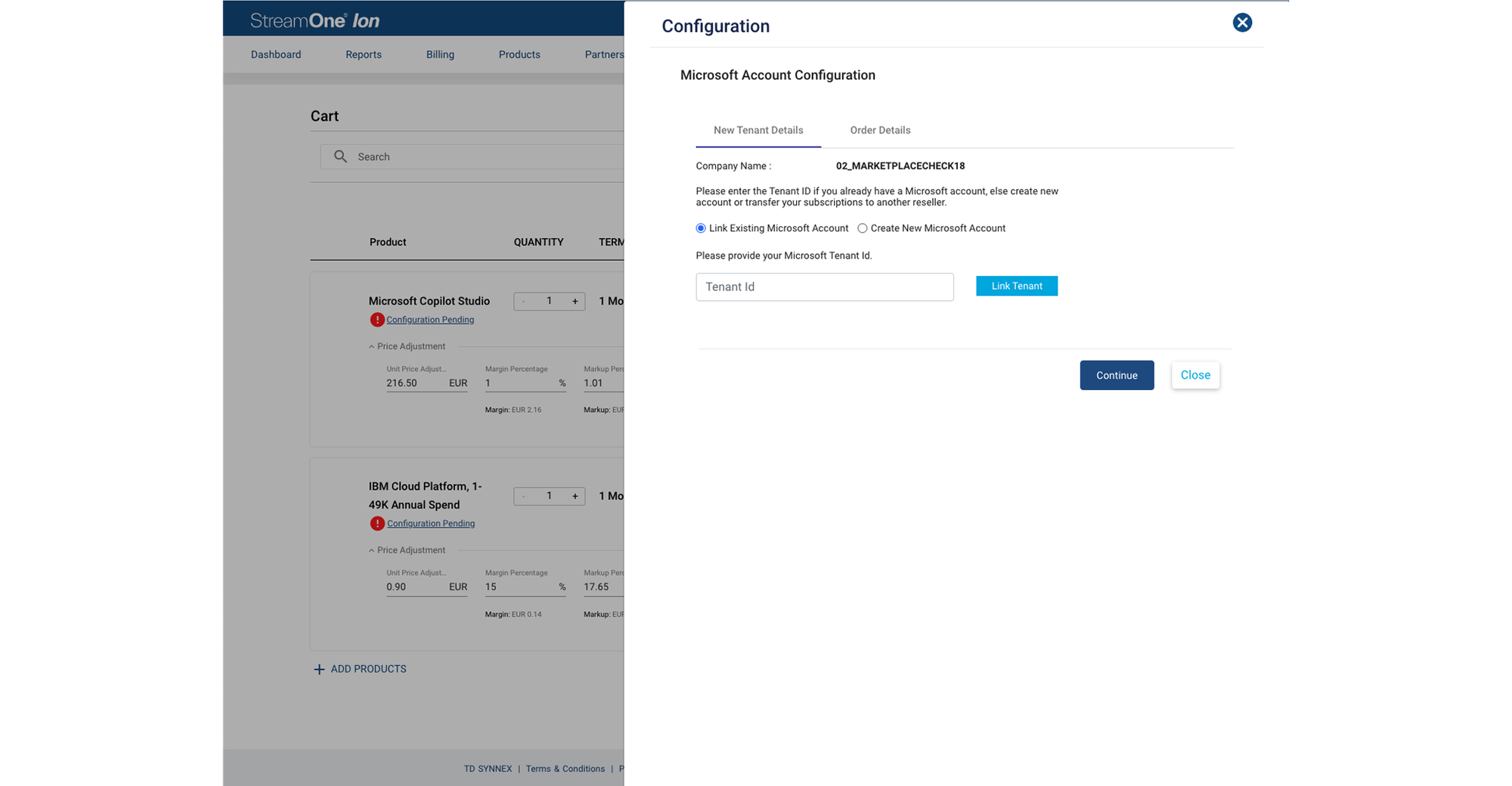Click the StreamOne Ion logo
This screenshot has height=786, width=1512.
pyautogui.click(x=315, y=20)
